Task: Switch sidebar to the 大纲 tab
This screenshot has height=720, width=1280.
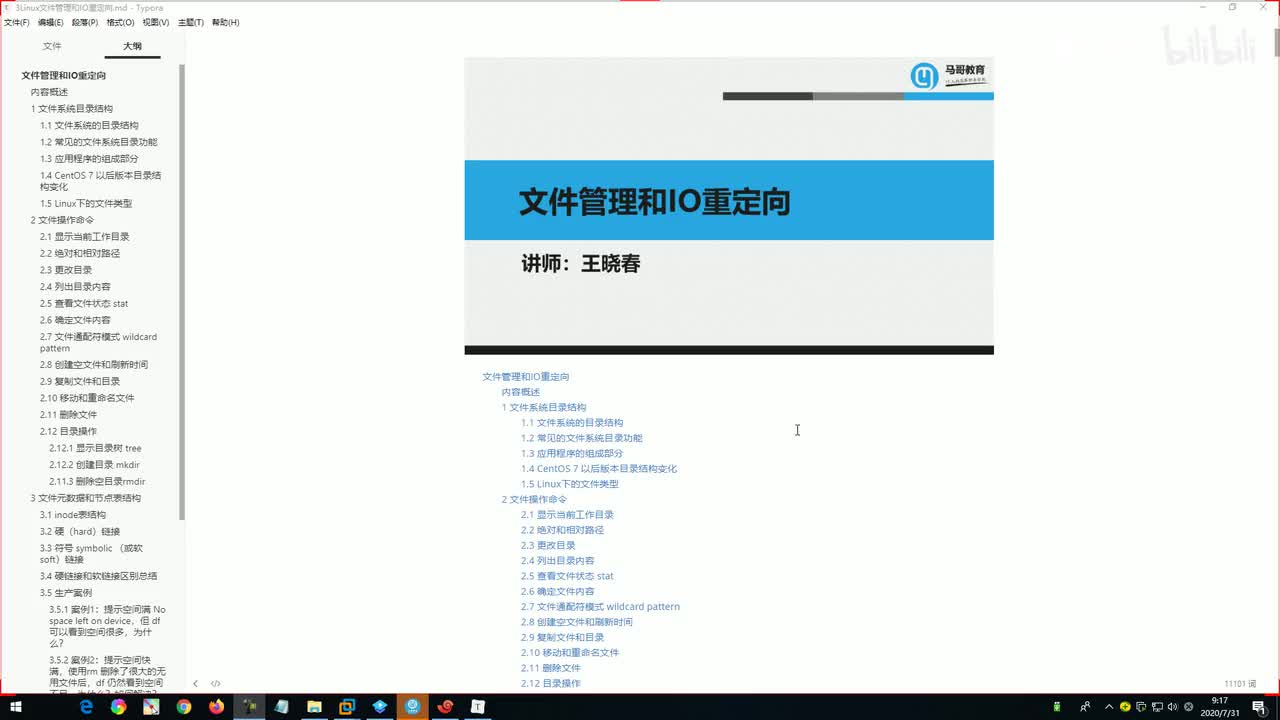Action: click(132, 46)
